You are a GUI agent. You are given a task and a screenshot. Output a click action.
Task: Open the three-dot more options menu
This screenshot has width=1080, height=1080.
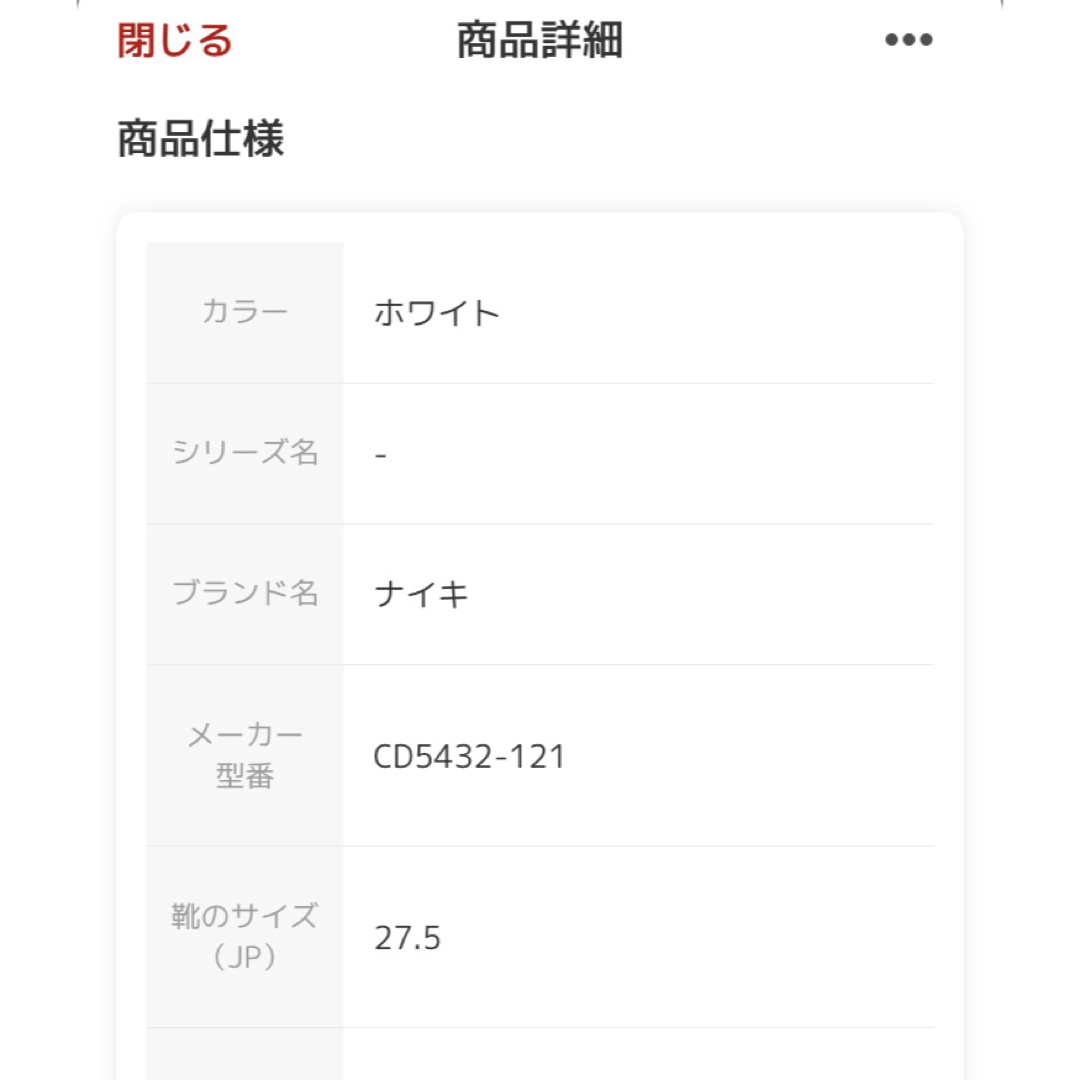pos(908,40)
